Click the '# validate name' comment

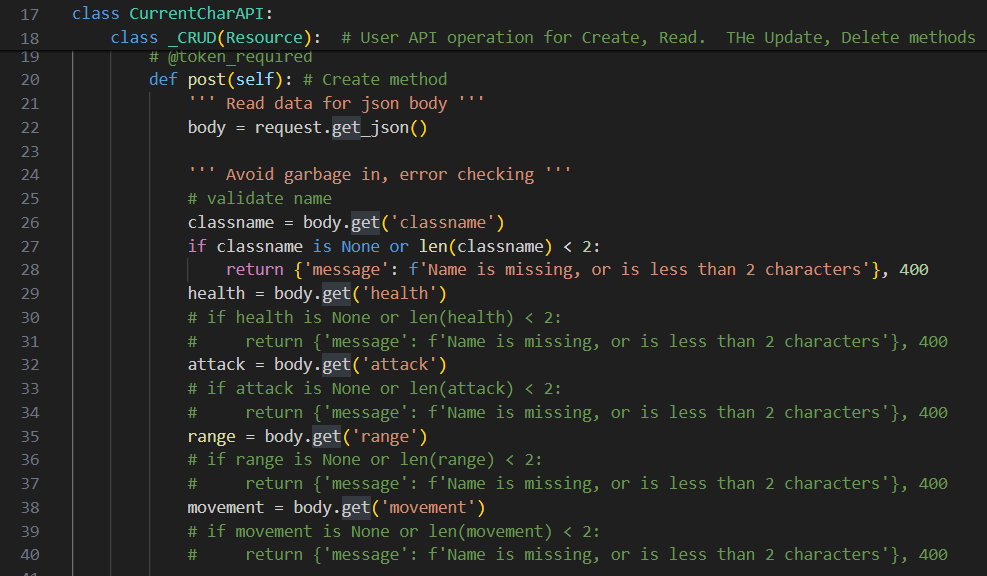tap(259, 199)
